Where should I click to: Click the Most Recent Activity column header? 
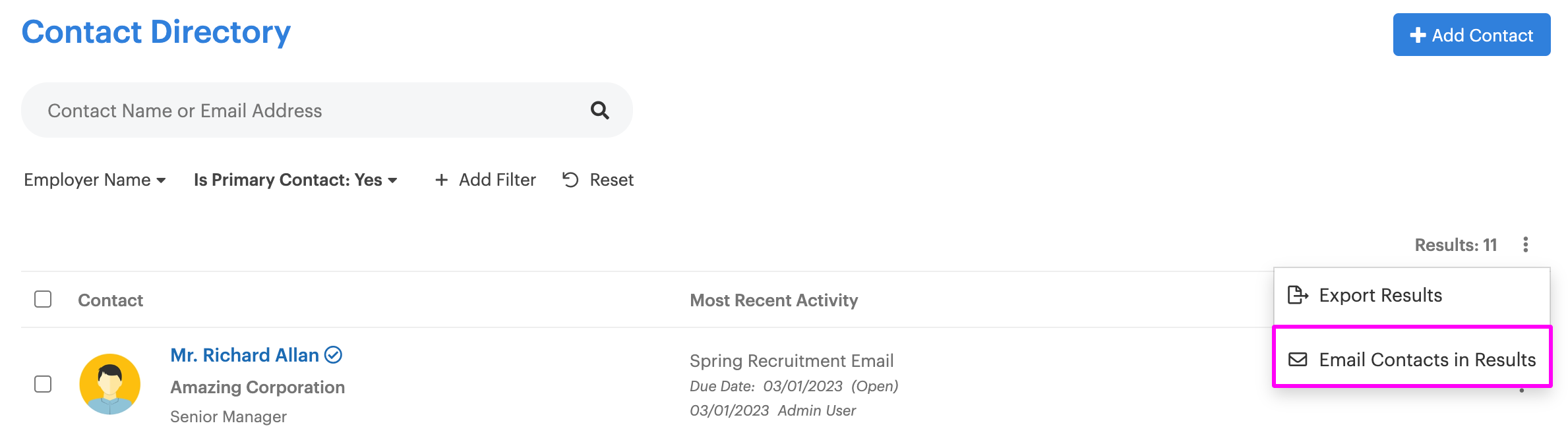pos(774,300)
